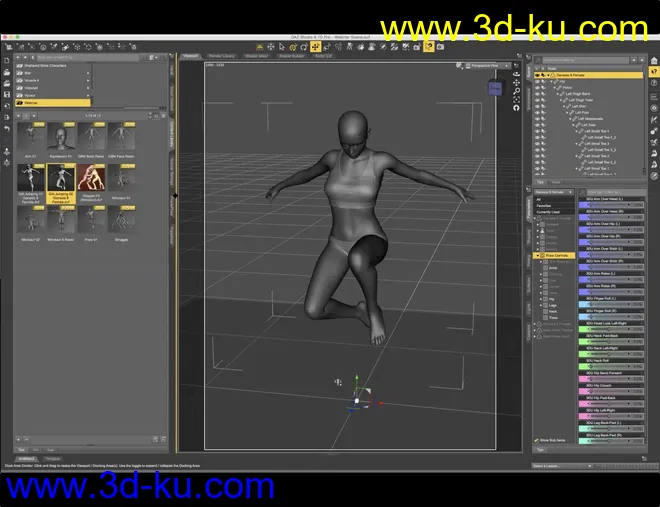Open the Genesis 8 Female parameters dropdown
The width and height of the screenshot is (660, 507).
[x=554, y=191]
